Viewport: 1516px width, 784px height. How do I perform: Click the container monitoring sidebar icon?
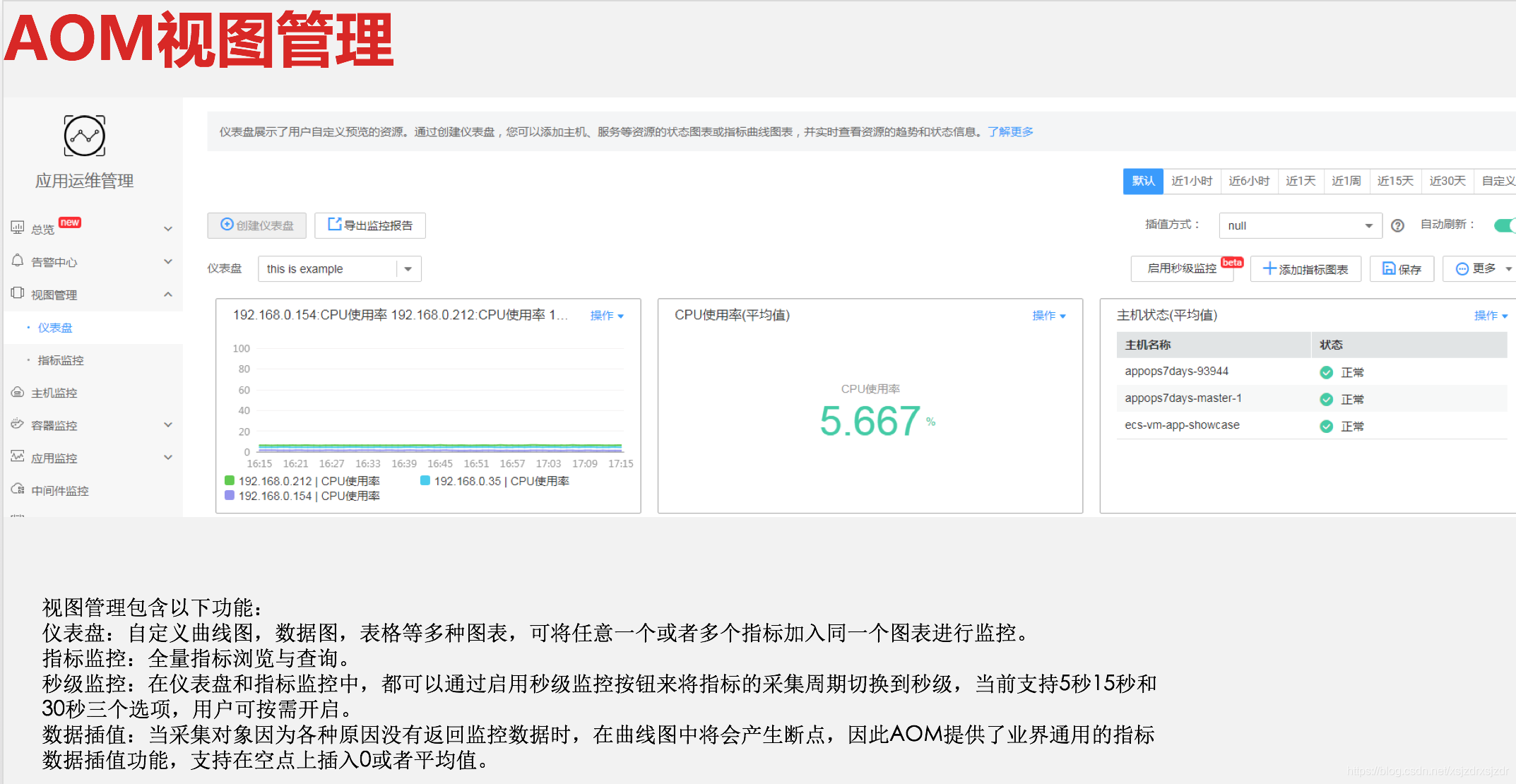pos(18,424)
